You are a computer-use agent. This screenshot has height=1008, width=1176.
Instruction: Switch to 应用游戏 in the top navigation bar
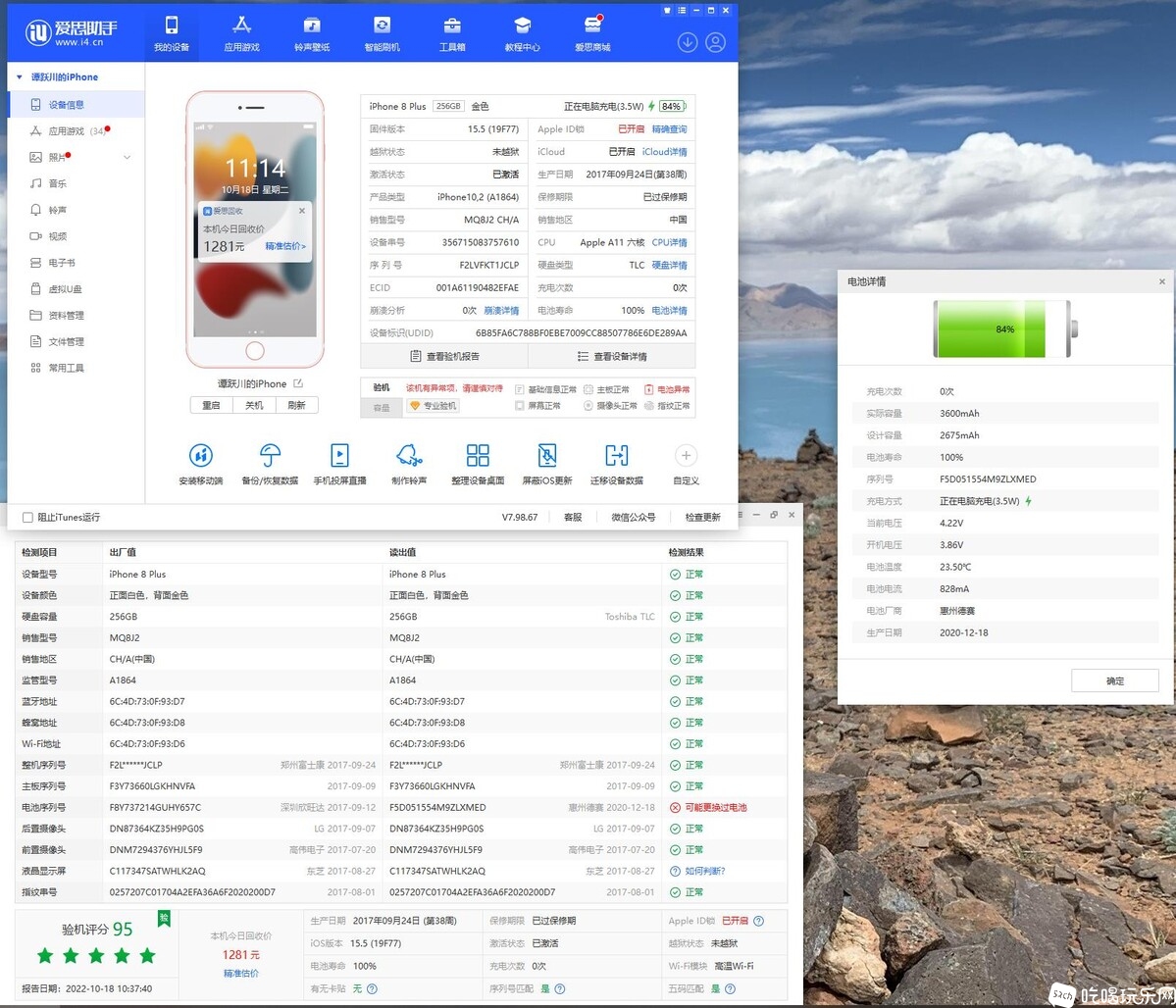[241, 33]
